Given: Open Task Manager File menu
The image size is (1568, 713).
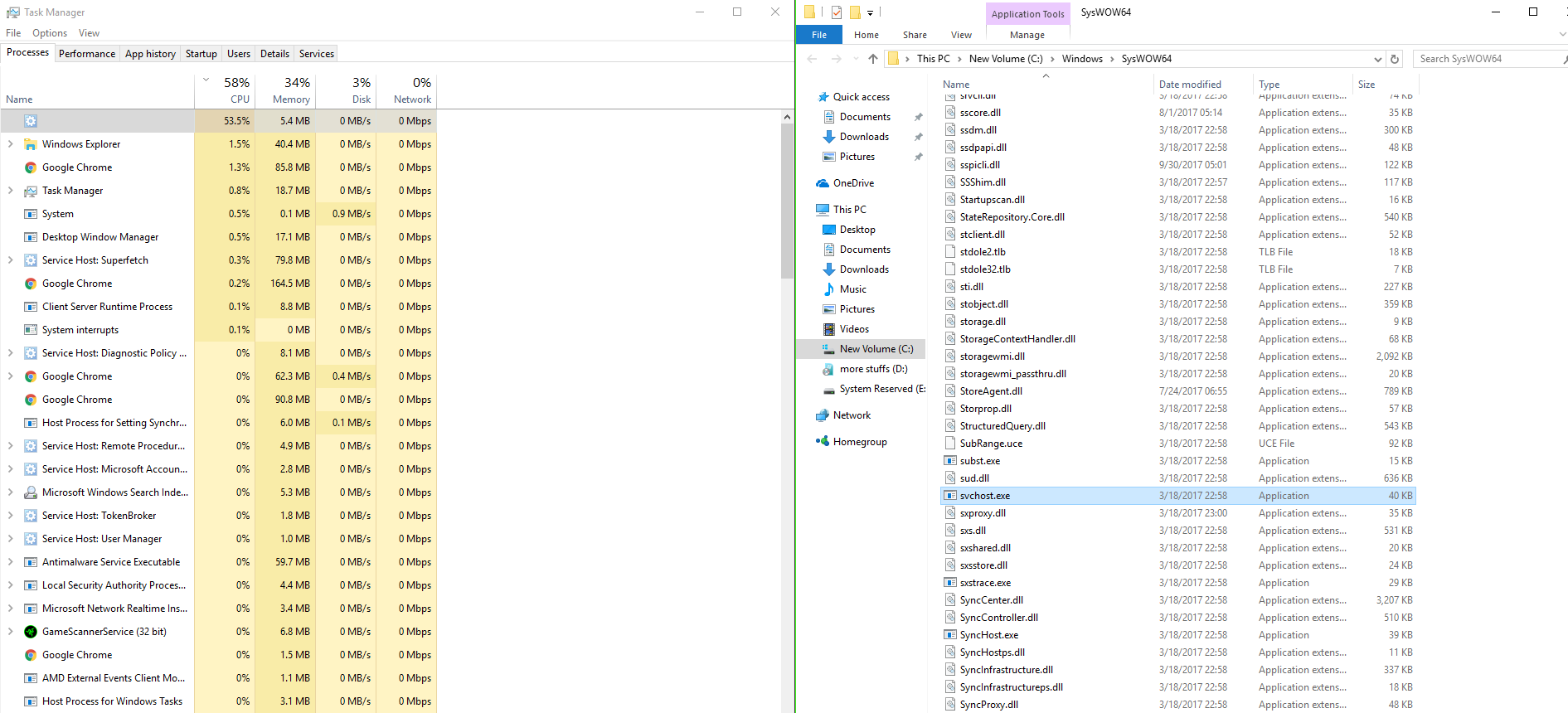Looking at the screenshot, I should coord(13,33).
